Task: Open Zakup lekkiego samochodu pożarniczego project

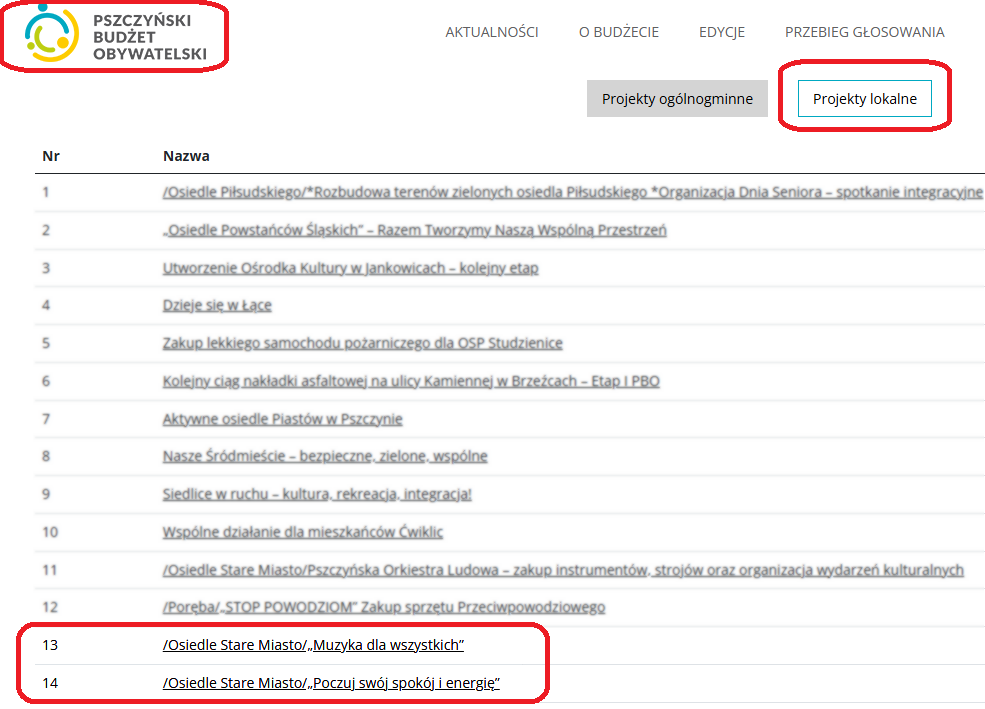Action: 362,343
